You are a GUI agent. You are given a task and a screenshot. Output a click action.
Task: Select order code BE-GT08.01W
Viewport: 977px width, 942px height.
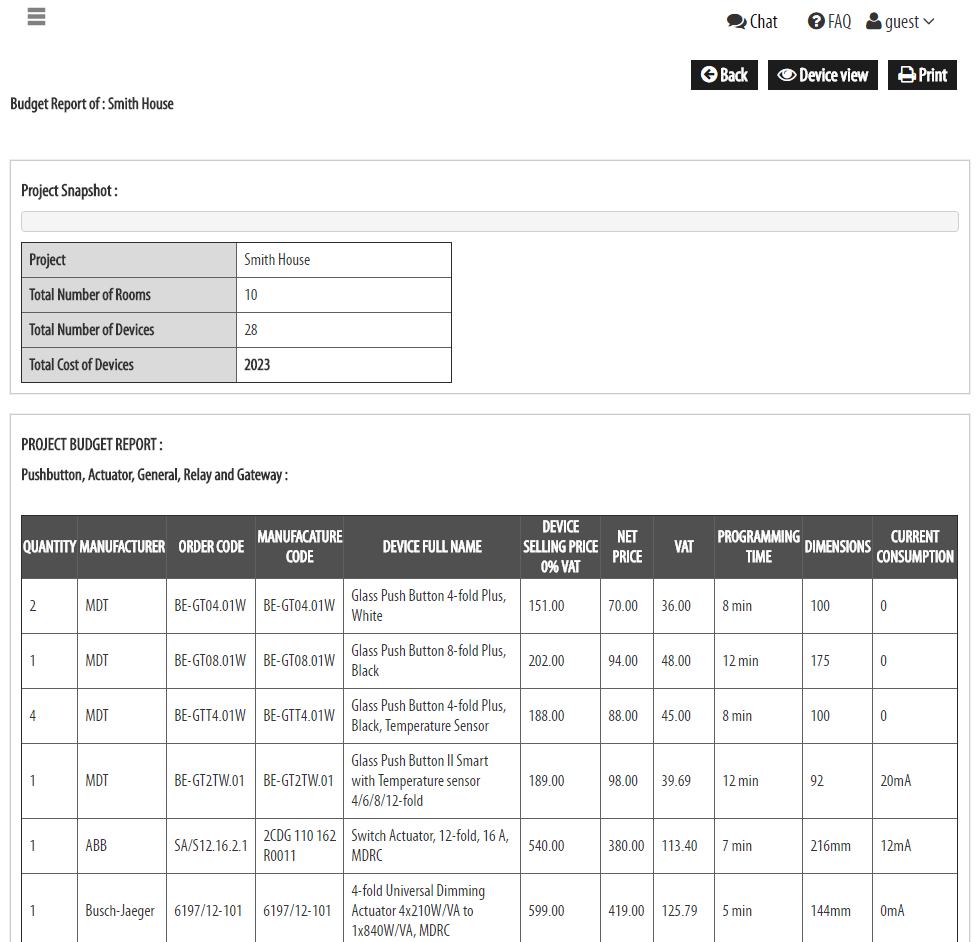tap(211, 661)
